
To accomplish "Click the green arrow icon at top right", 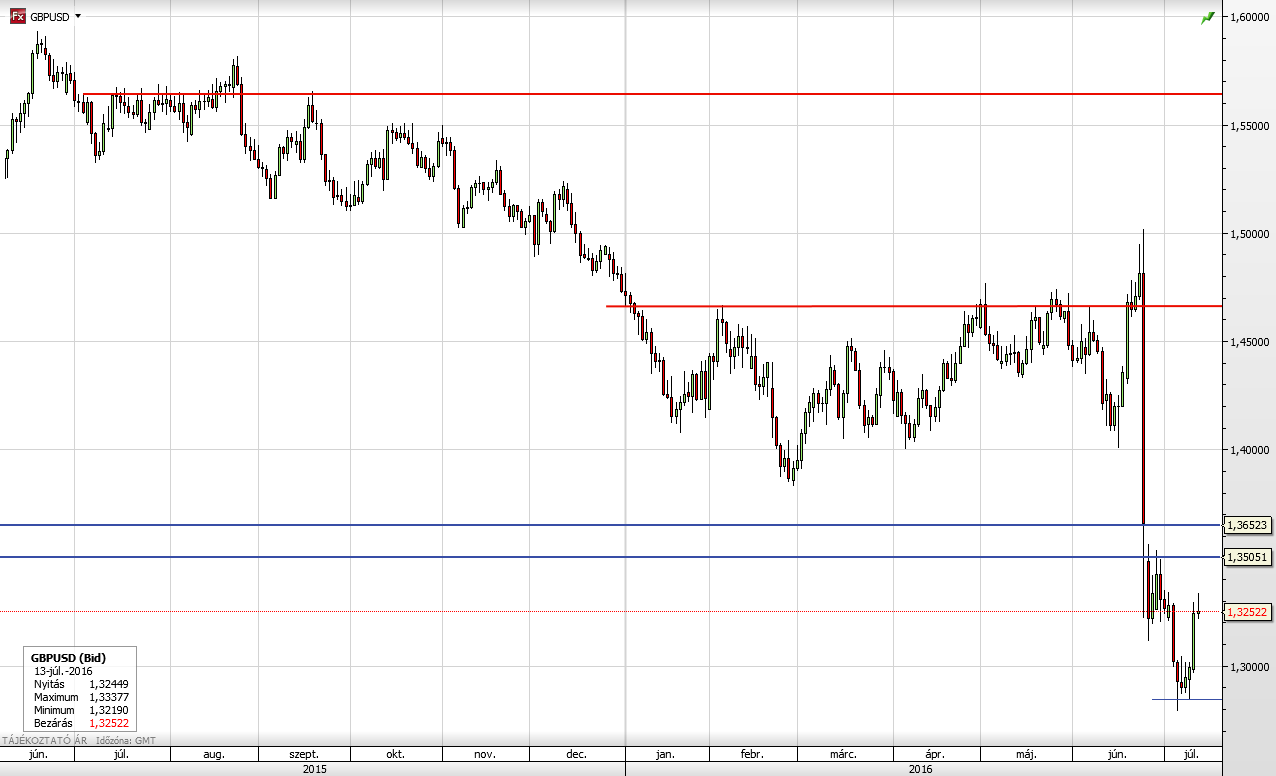I will click(1207, 17).
